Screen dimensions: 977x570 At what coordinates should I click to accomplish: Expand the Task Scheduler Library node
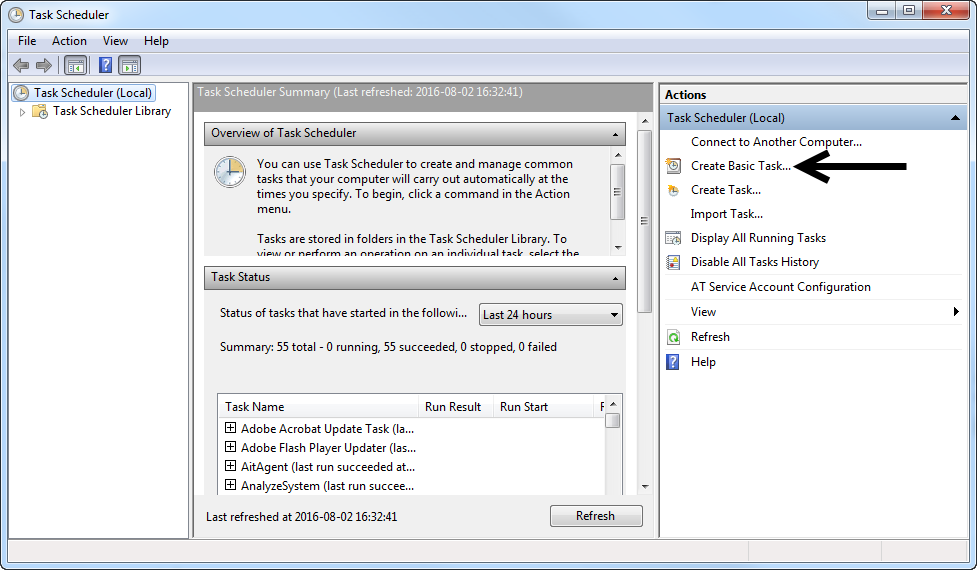[x=23, y=112]
